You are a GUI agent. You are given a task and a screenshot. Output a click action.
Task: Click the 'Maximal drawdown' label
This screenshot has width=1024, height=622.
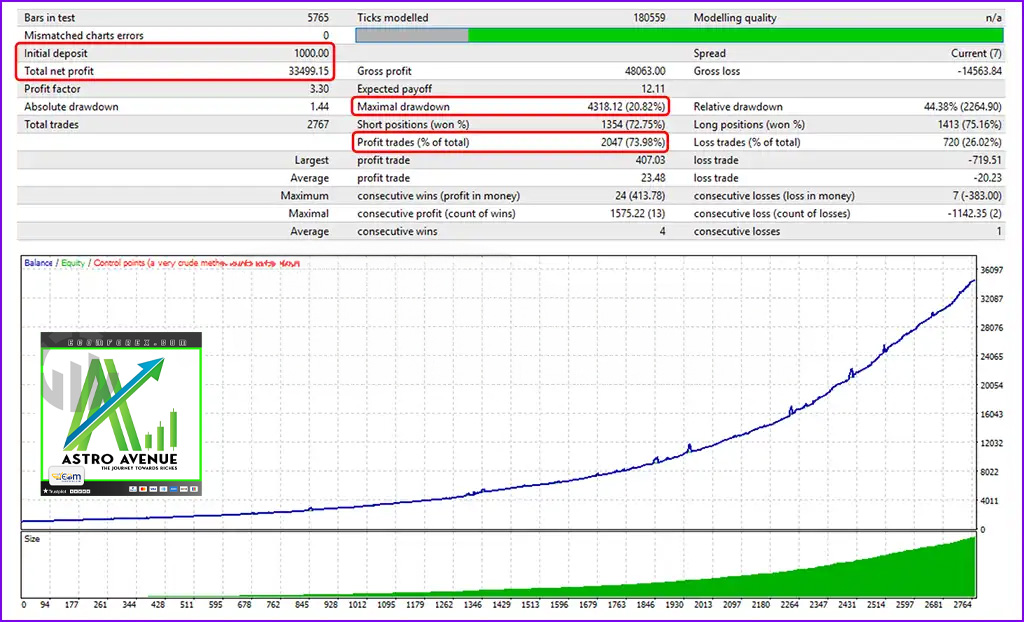[x=403, y=106]
